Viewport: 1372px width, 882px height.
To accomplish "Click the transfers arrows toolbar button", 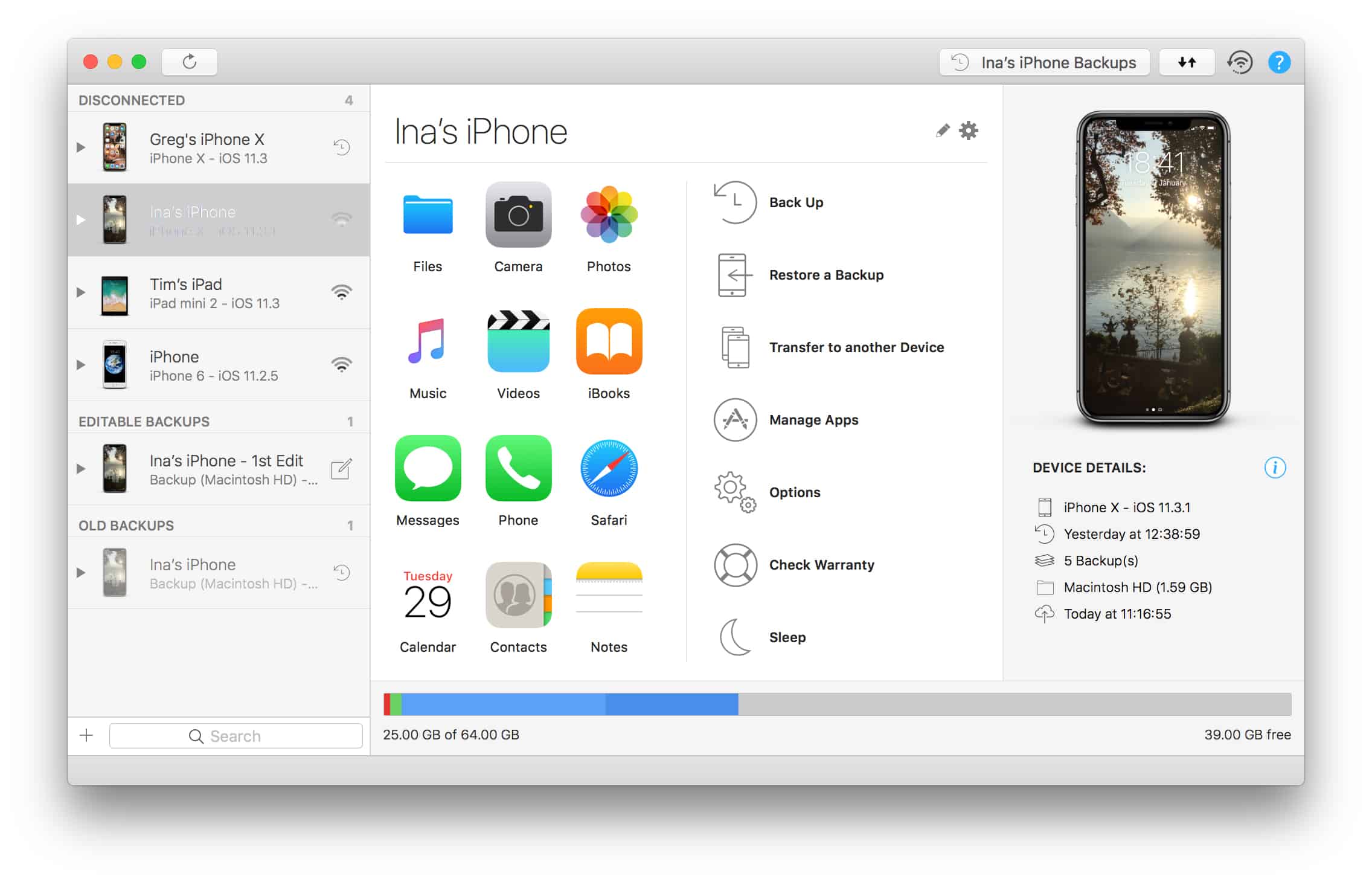I will point(1187,62).
